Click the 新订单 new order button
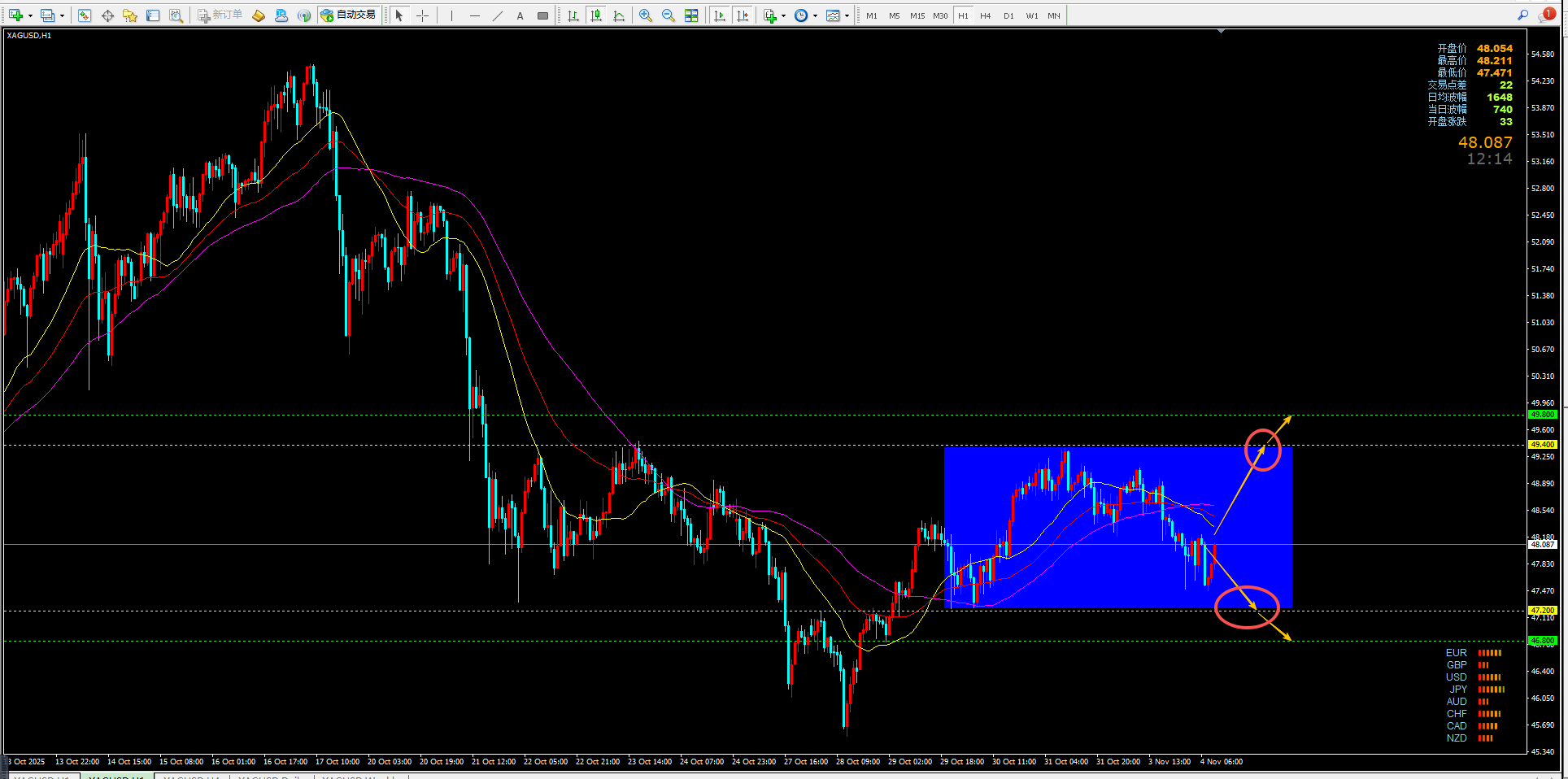 pos(220,15)
